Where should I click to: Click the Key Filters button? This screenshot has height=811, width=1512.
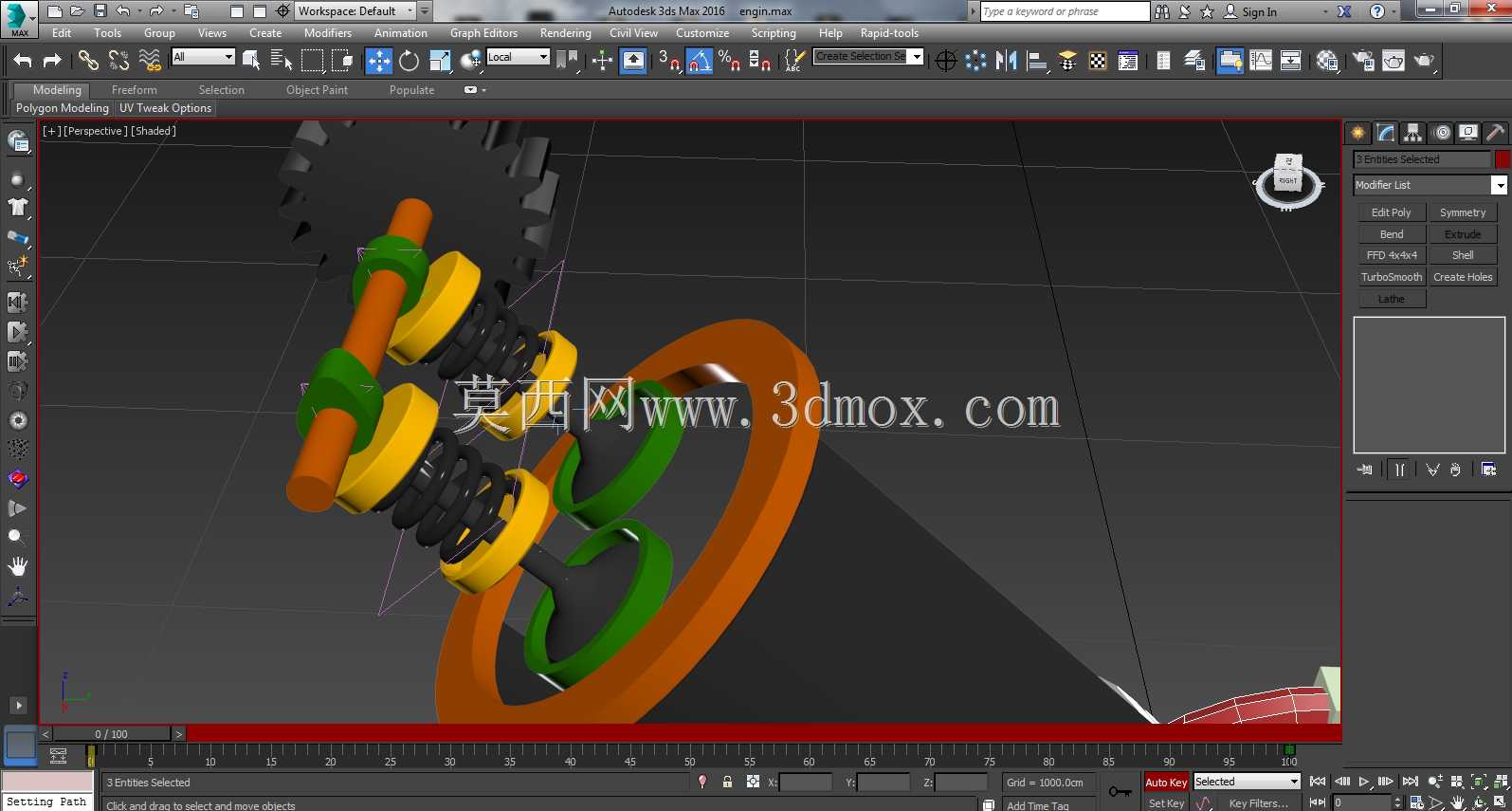pos(1259,803)
